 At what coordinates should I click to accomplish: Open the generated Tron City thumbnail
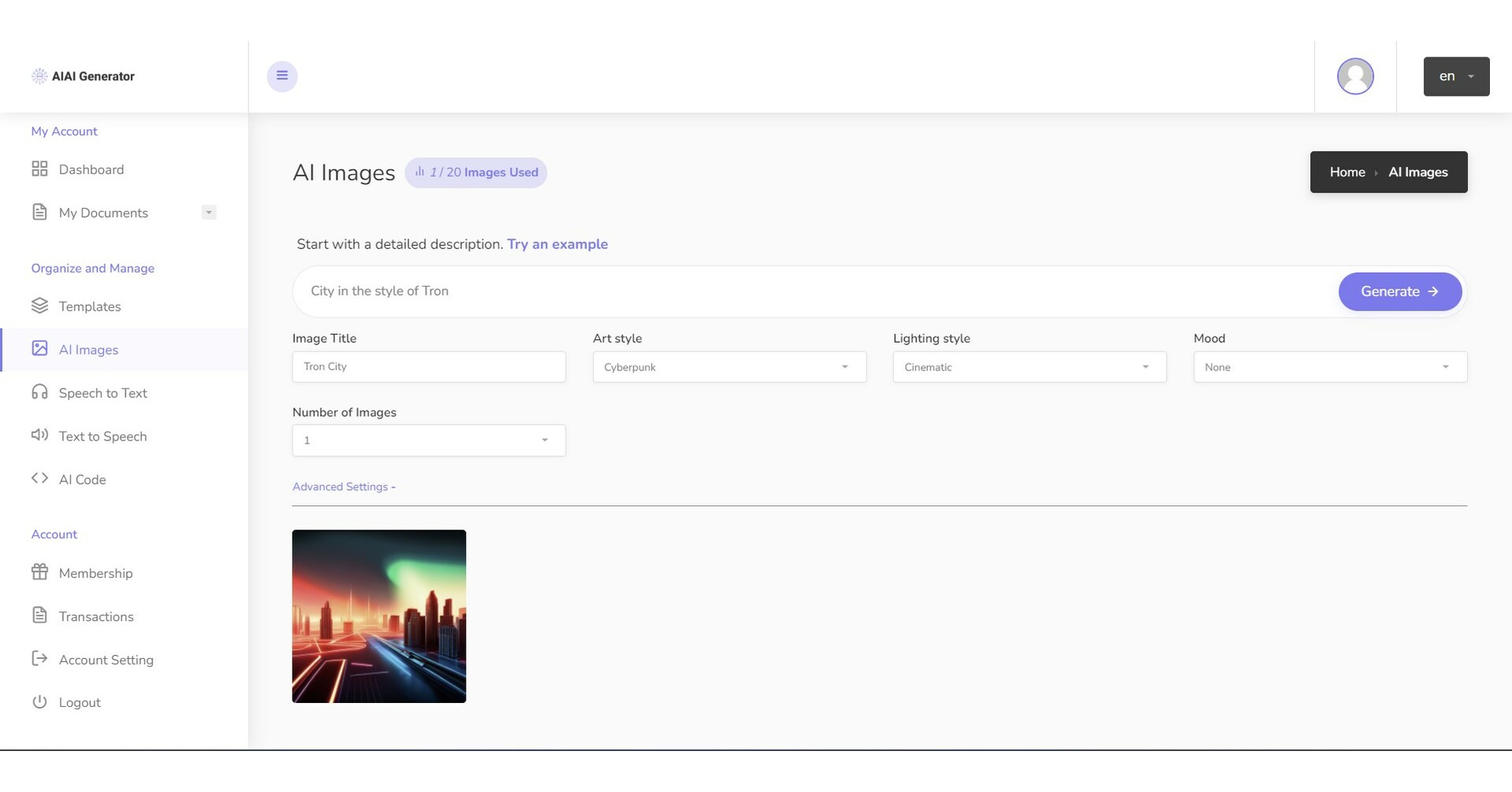pos(378,615)
